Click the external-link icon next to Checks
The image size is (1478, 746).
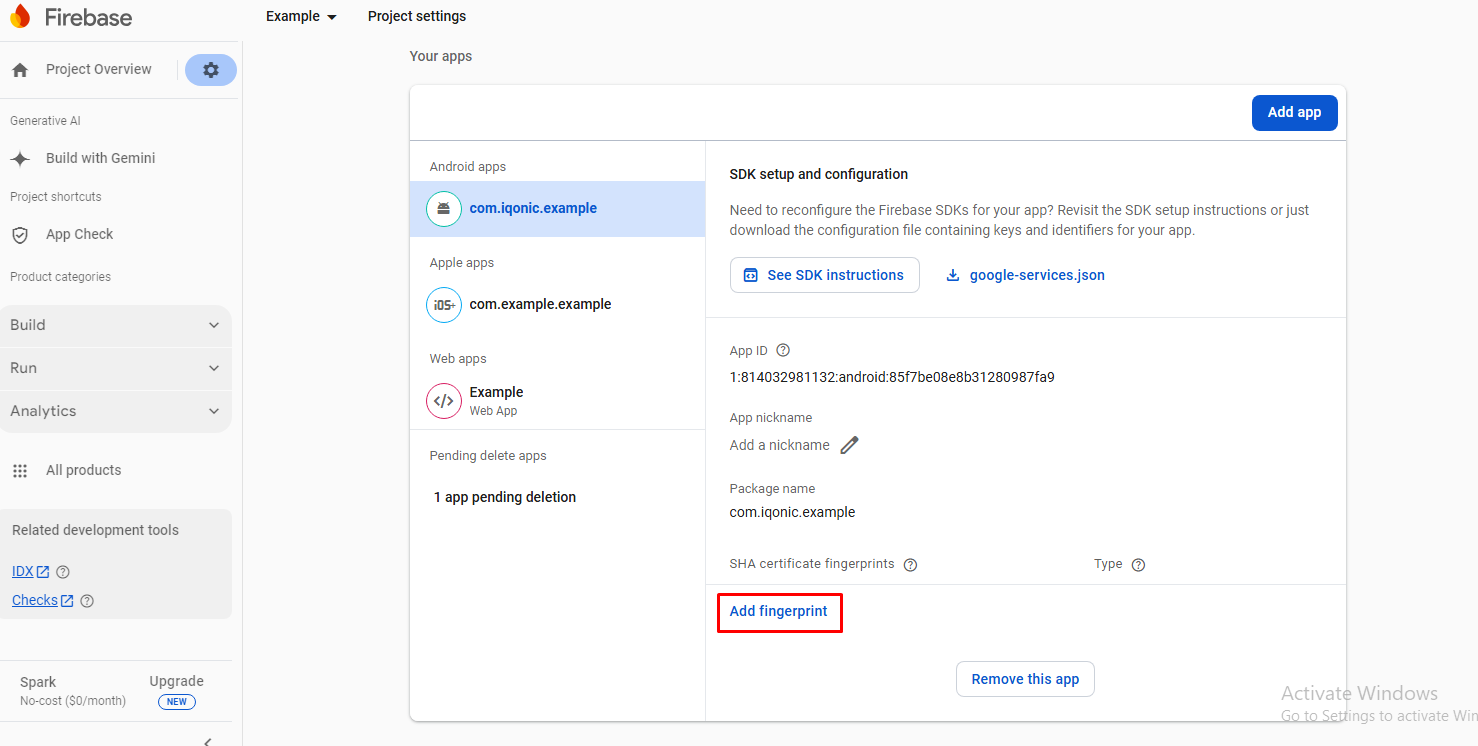(x=67, y=601)
